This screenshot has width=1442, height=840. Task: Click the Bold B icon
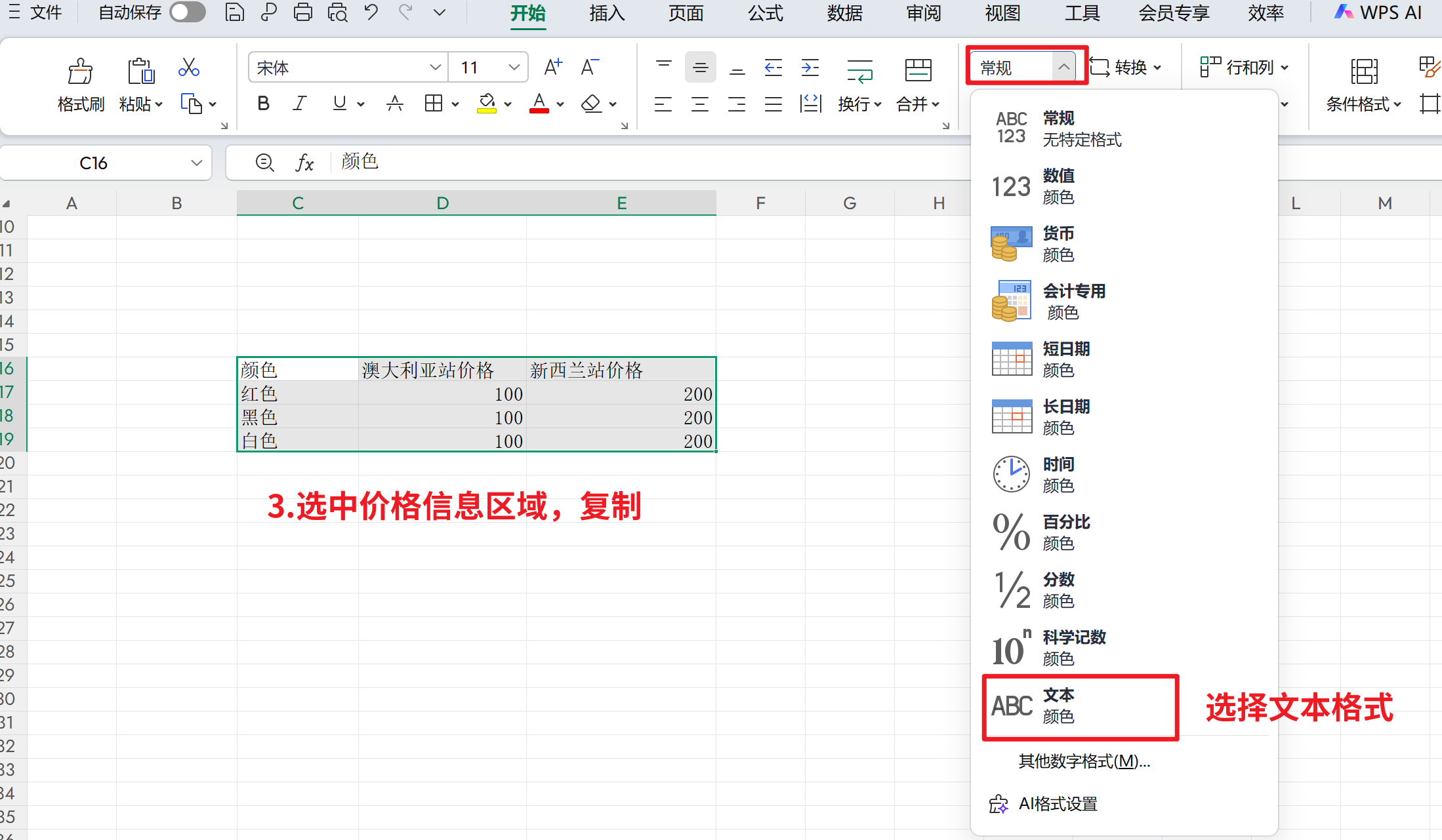[263, 104]
